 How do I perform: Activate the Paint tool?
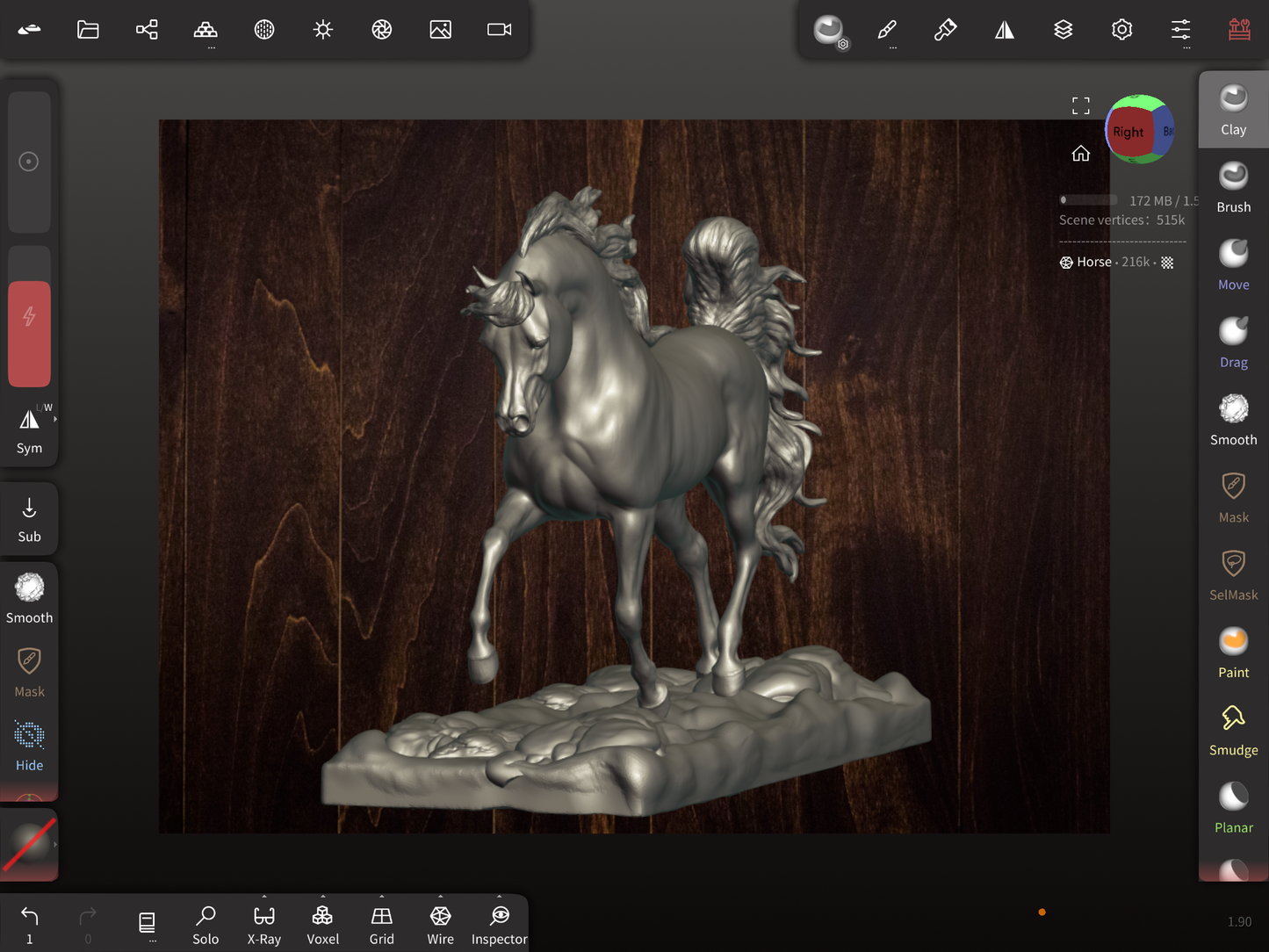pyautogui.click(x=1233, y=653)
